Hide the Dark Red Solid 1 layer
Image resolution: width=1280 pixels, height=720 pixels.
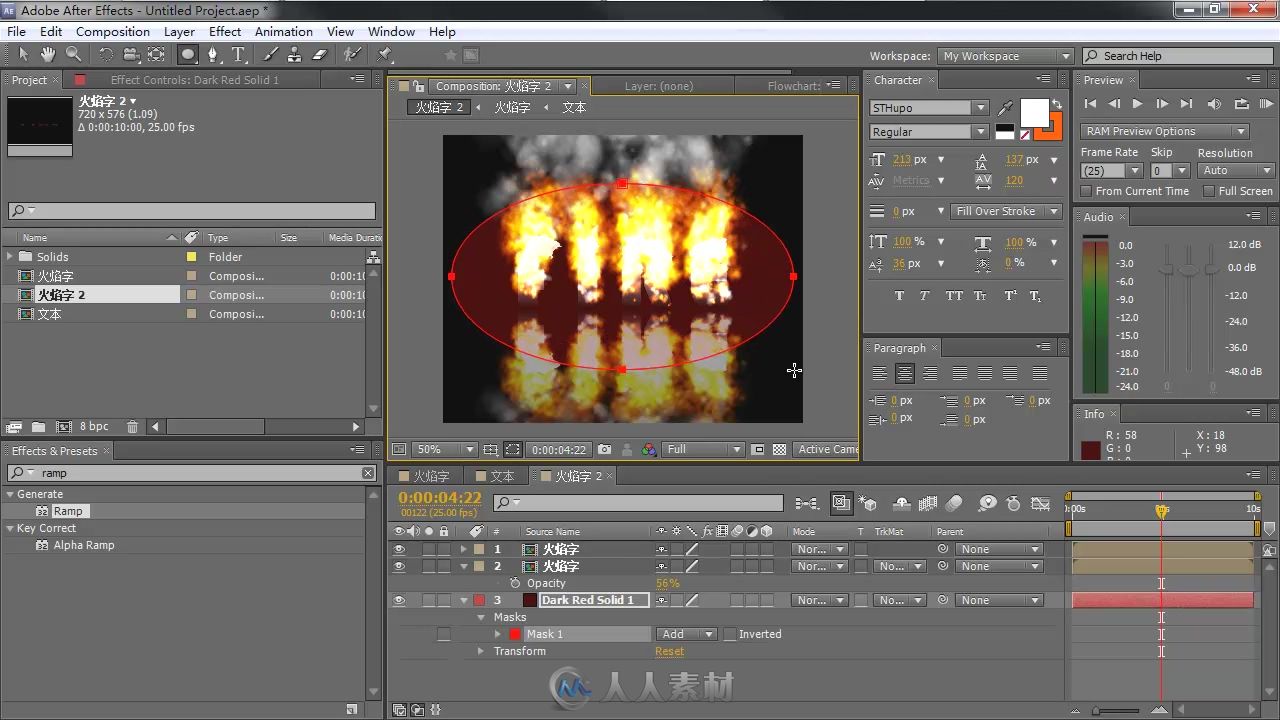[399, 600]
